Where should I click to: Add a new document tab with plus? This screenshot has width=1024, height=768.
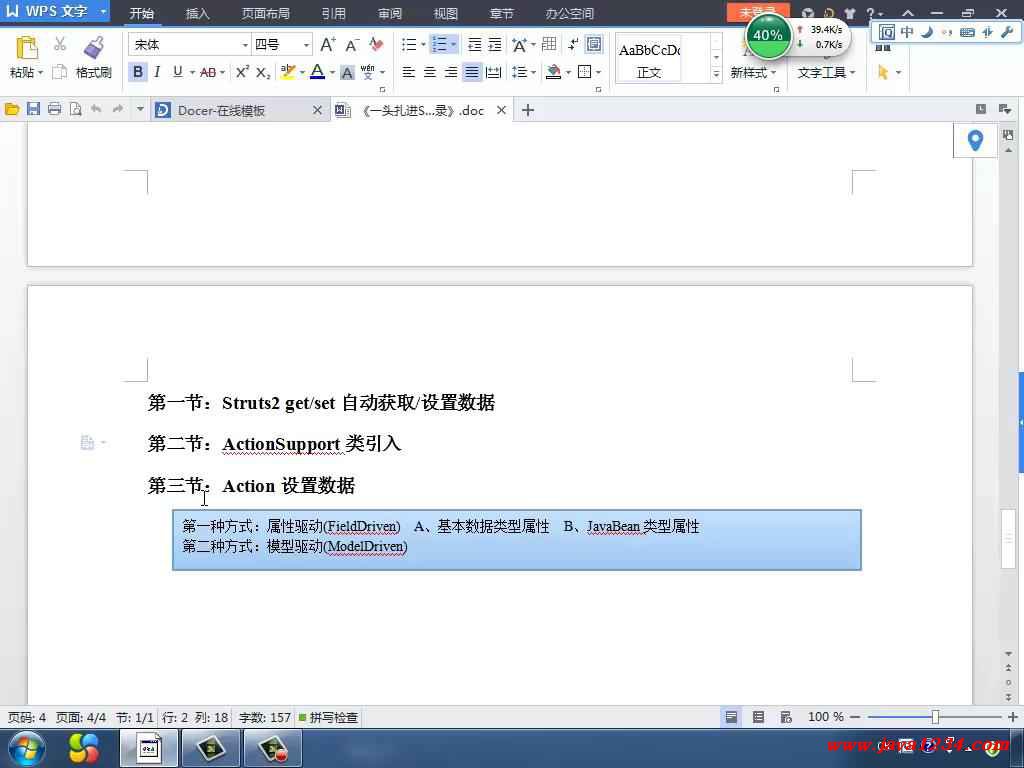coord(528,110)
